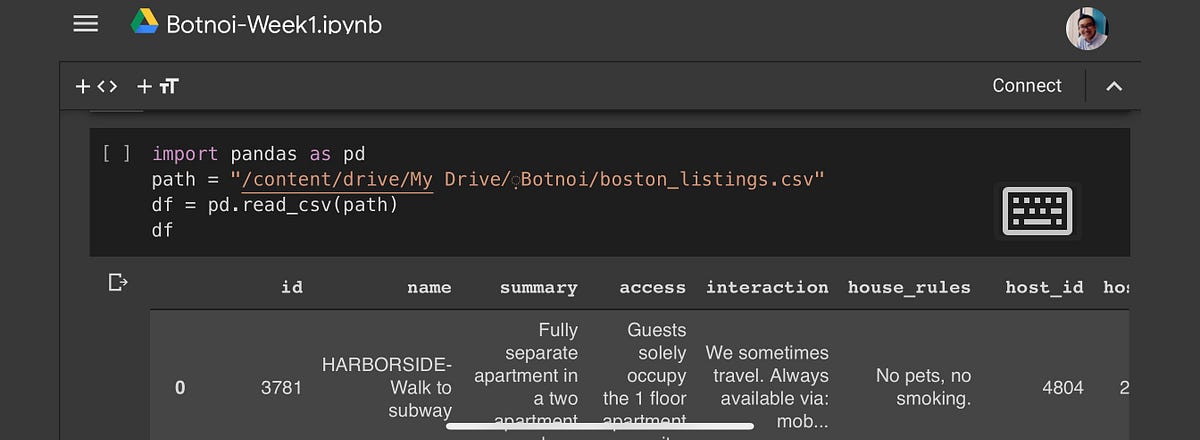Add a new text cell
Viewport: 1200px width, 440px height.
click(157, 87)
